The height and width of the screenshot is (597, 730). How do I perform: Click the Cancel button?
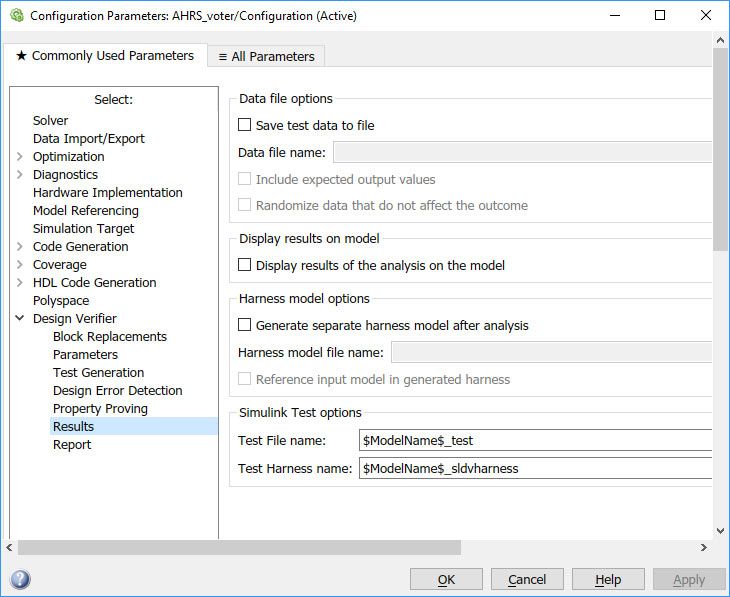click(526, 580)
